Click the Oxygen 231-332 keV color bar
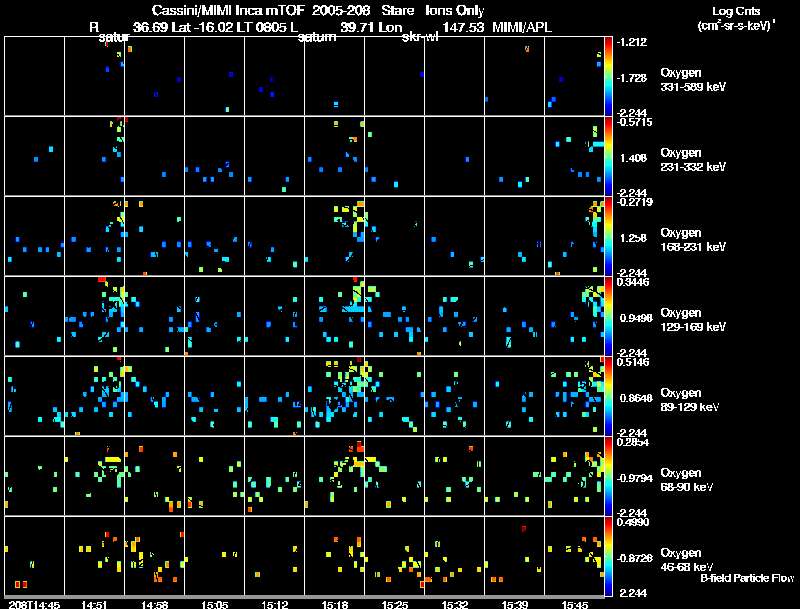Viewport: 800px width, 609px height. [x=608, y=156]
